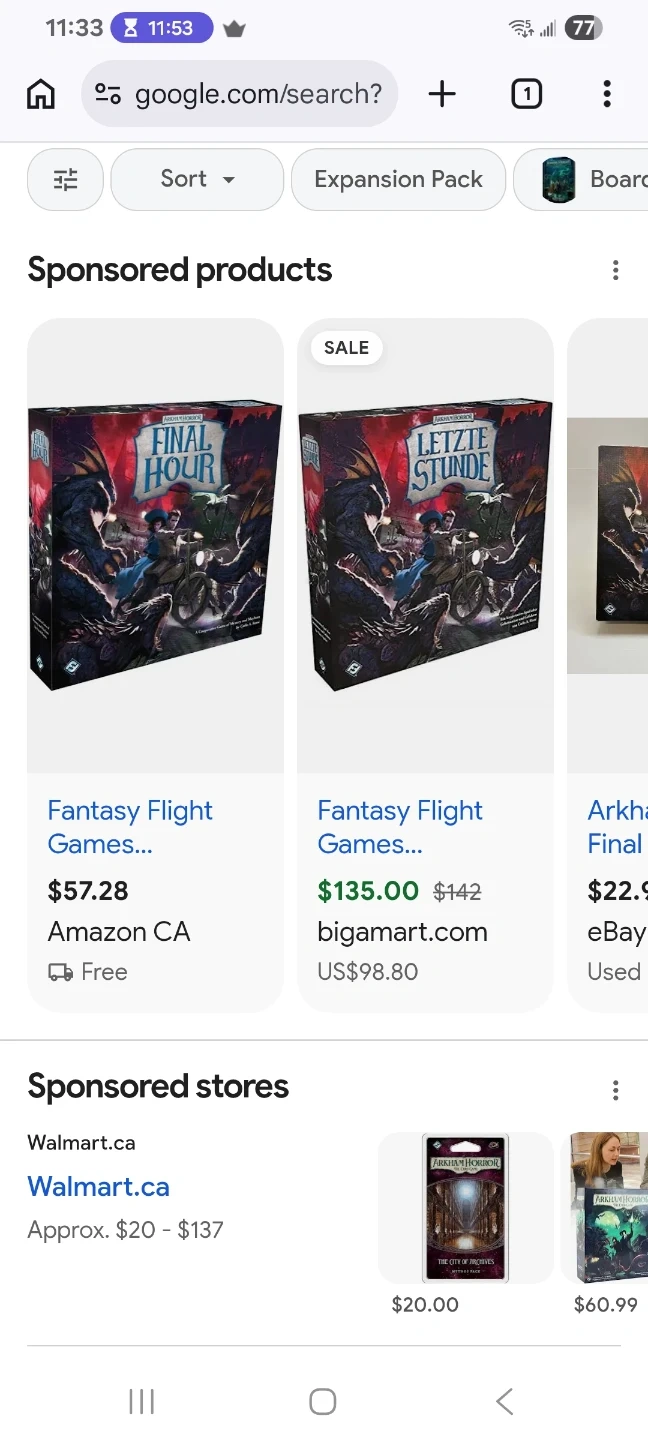648x1440 pixels.
Task: Select the Expansion Pack filter chip
Action: (398, 180)
